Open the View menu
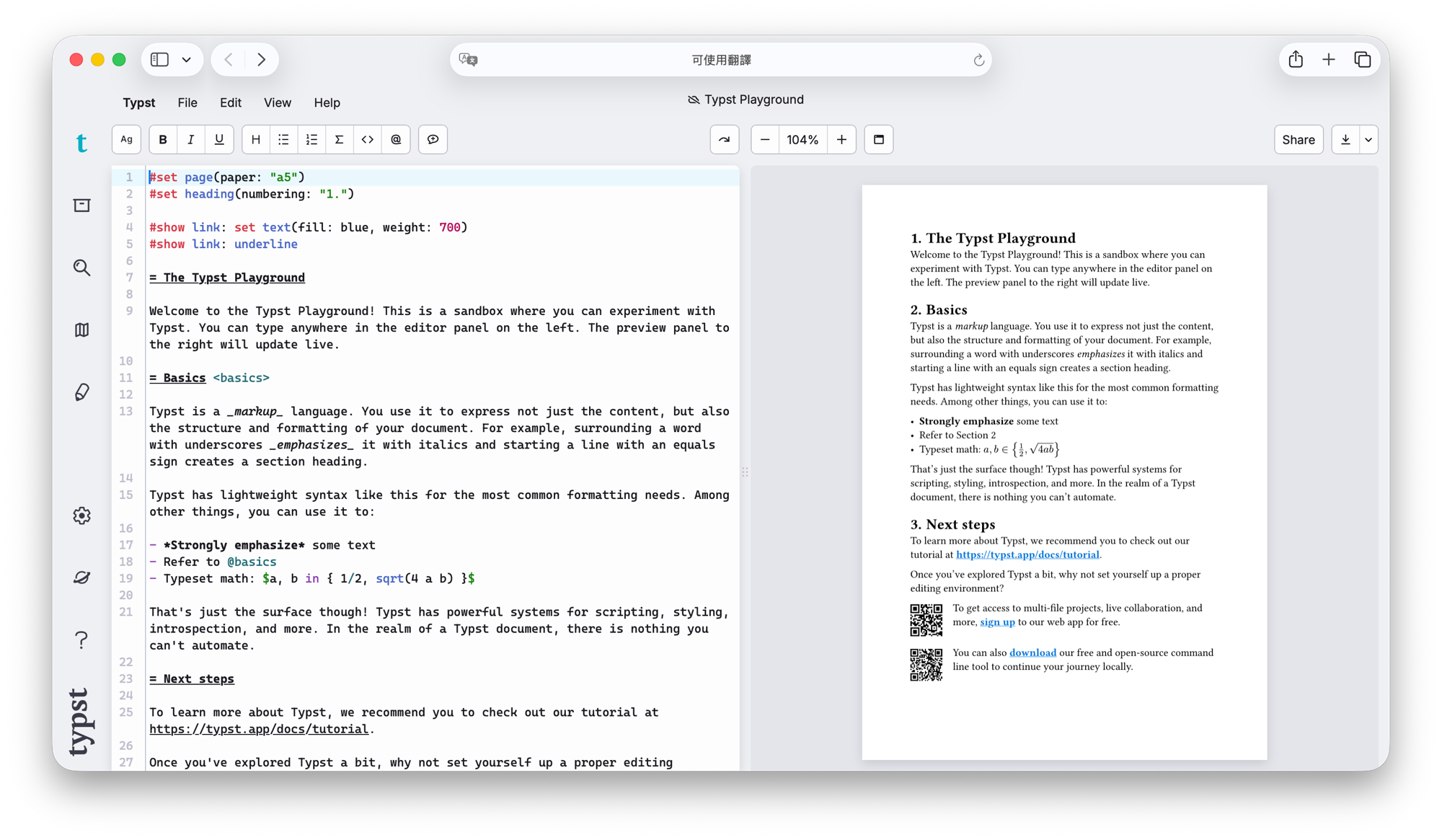This screenshot has width=1442, height=840. coord(278,102)
